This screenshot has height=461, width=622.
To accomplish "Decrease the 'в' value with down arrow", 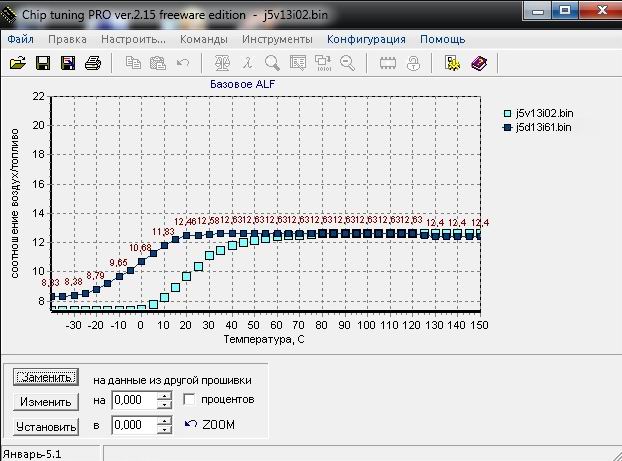I will tap(165, 429).
